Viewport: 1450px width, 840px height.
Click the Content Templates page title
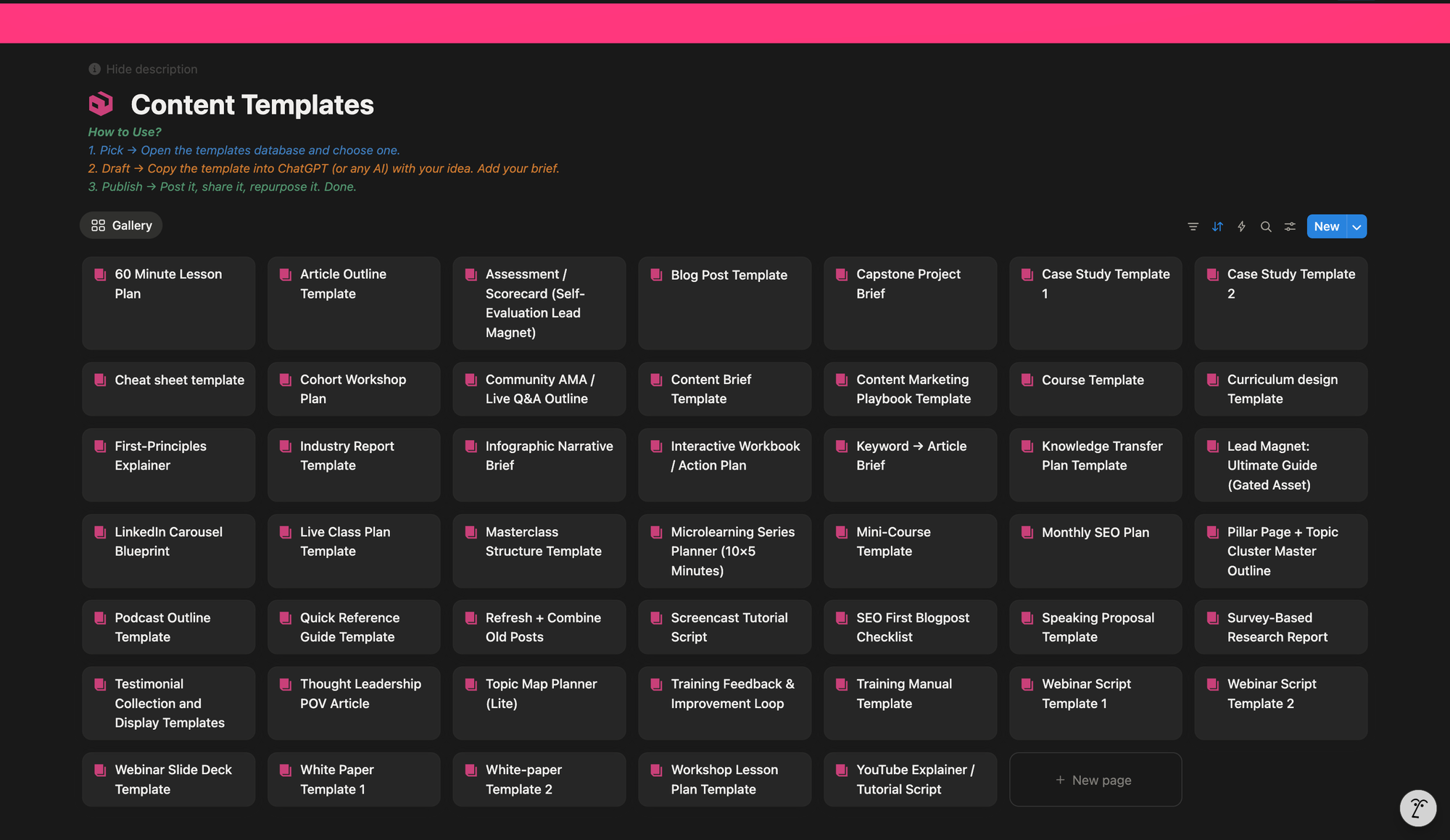[x=252, y=105]
